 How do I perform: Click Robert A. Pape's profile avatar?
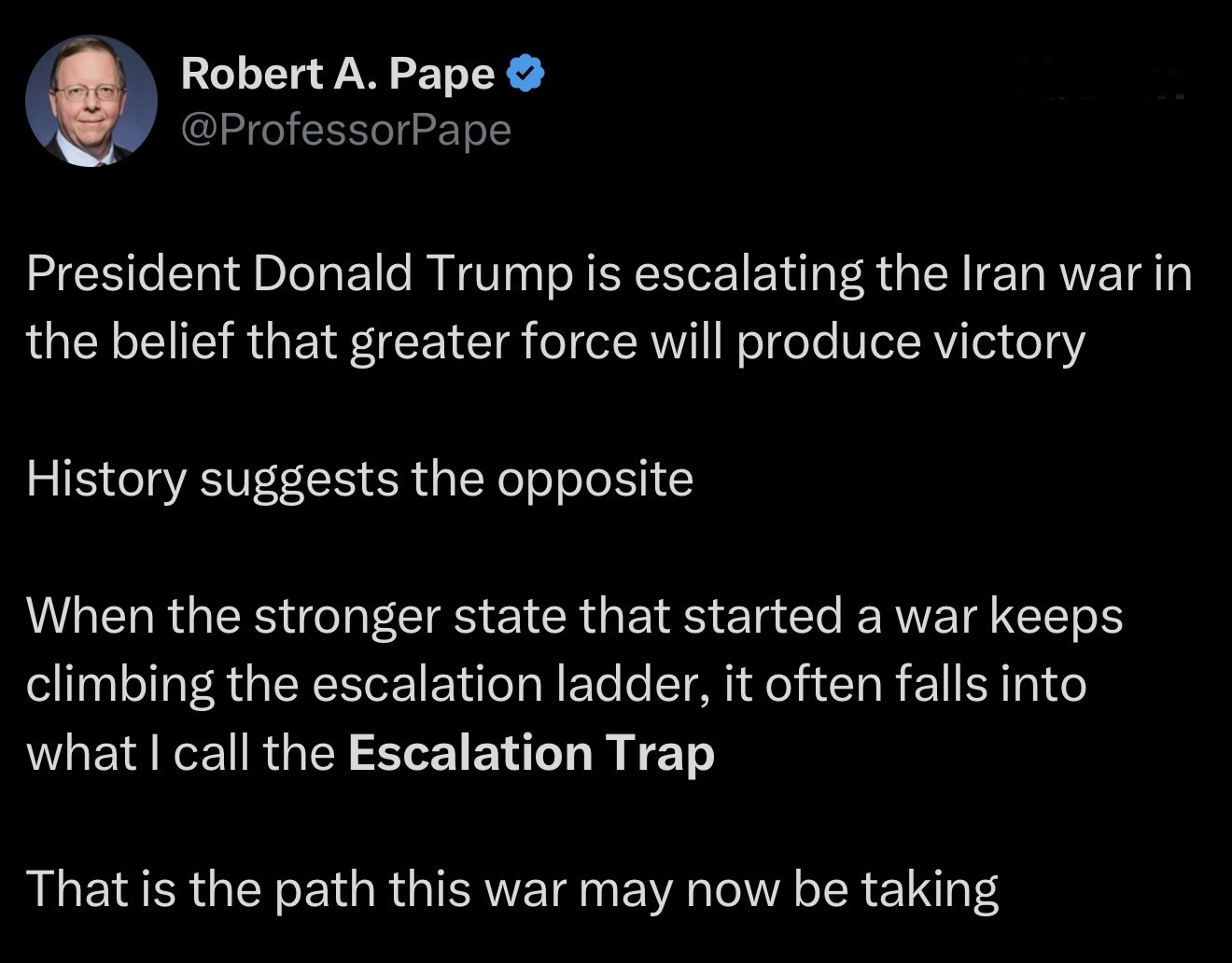(x=91, y=101)
